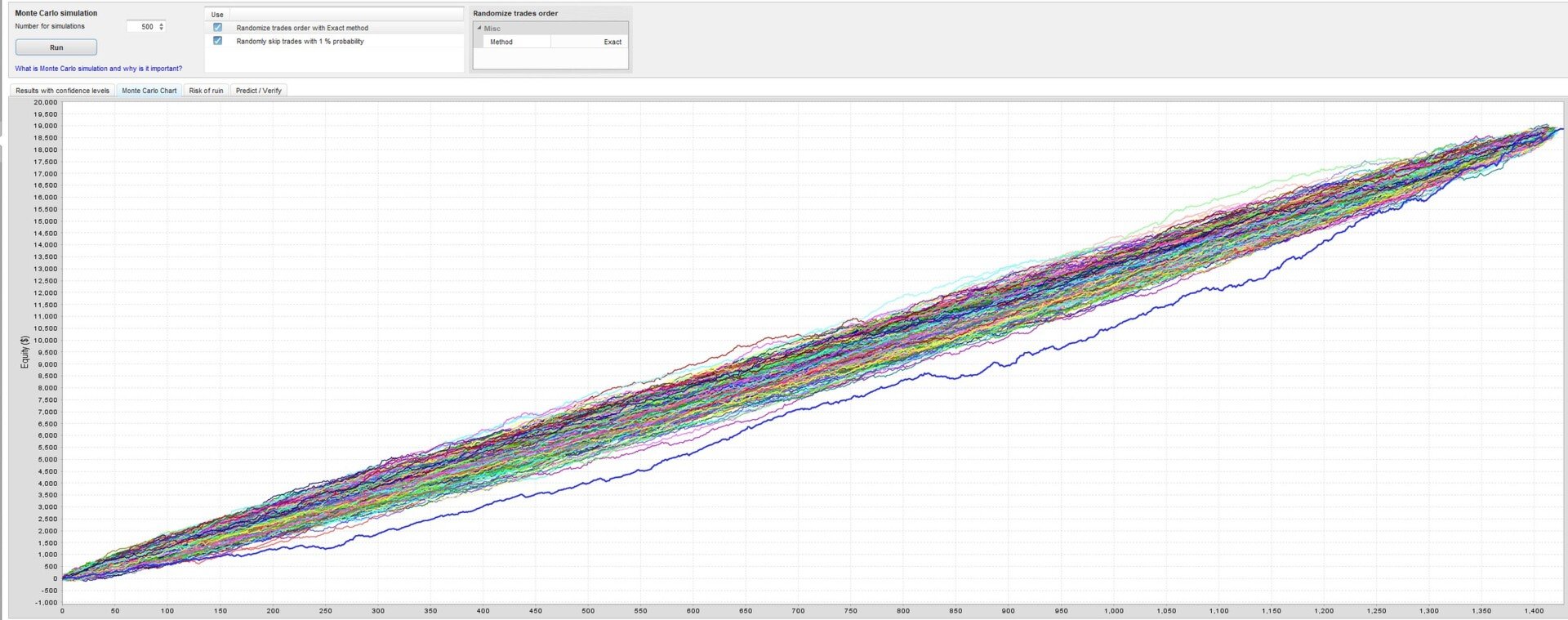Click the Randomize trades order panel title

(515, 13)
